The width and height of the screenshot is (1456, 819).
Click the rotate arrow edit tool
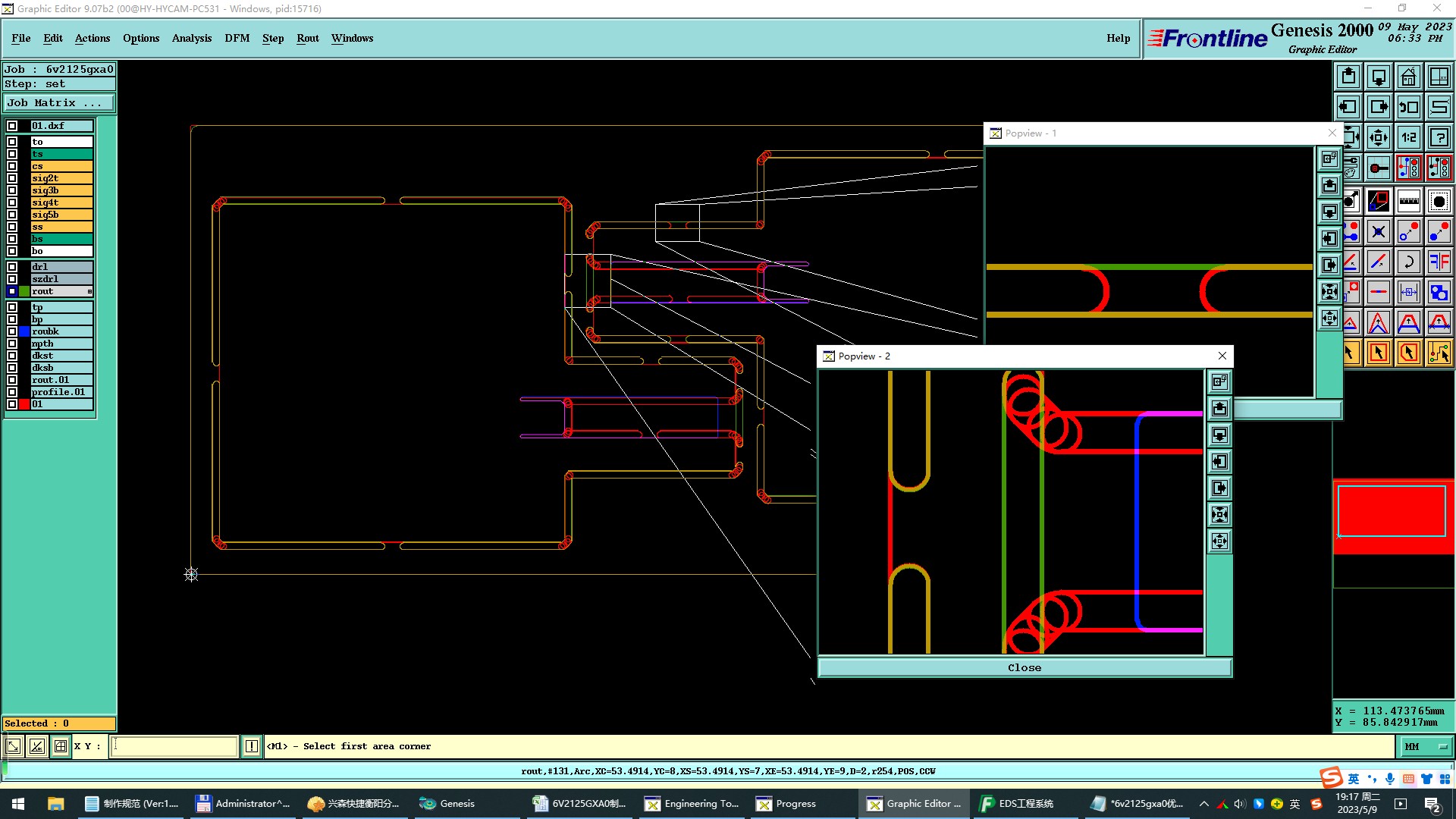(1408, 262)
